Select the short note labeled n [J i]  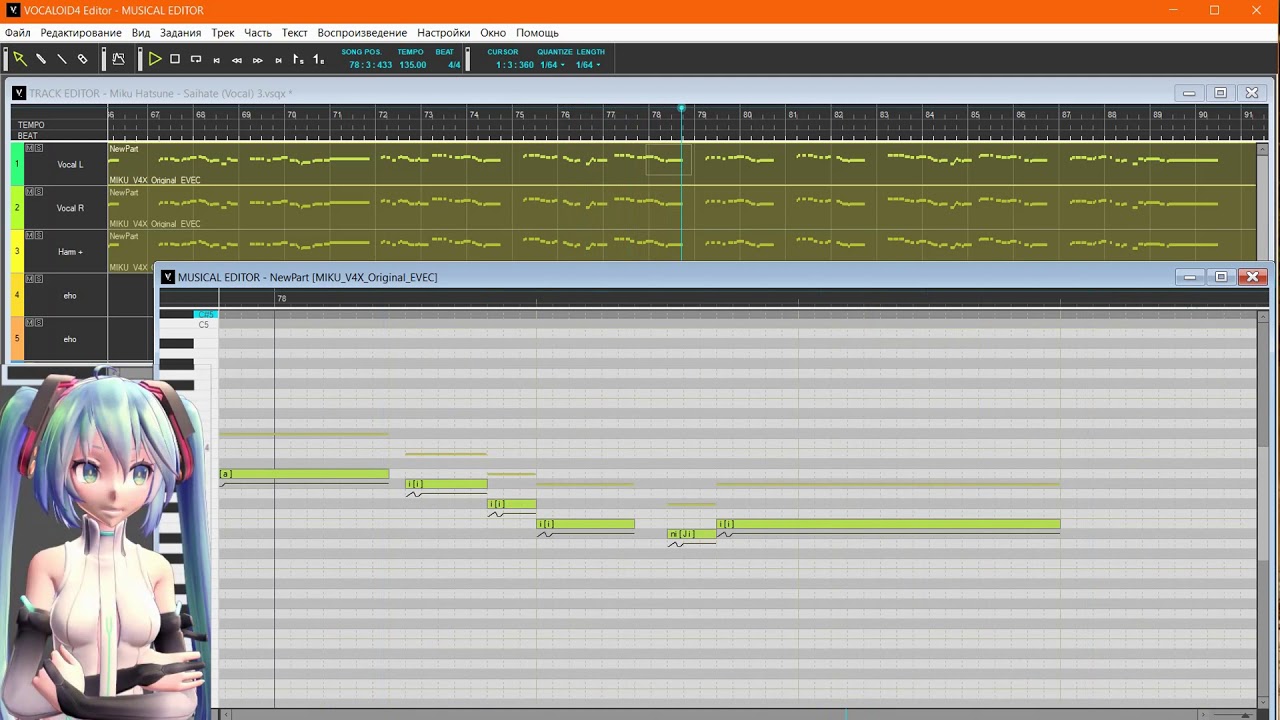[x=692, y=534]
